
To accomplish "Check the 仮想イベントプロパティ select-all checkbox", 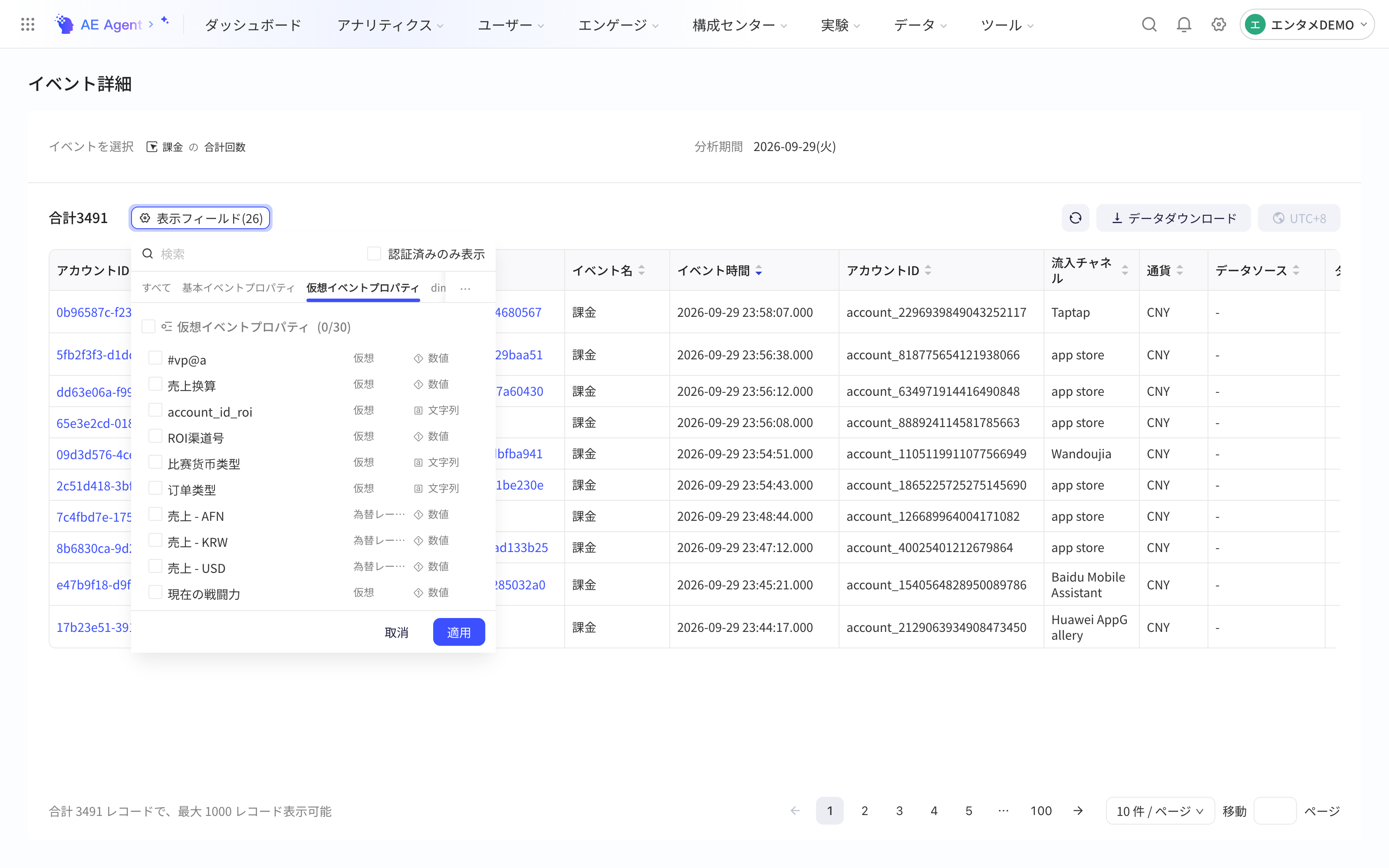I will [148, 327].
